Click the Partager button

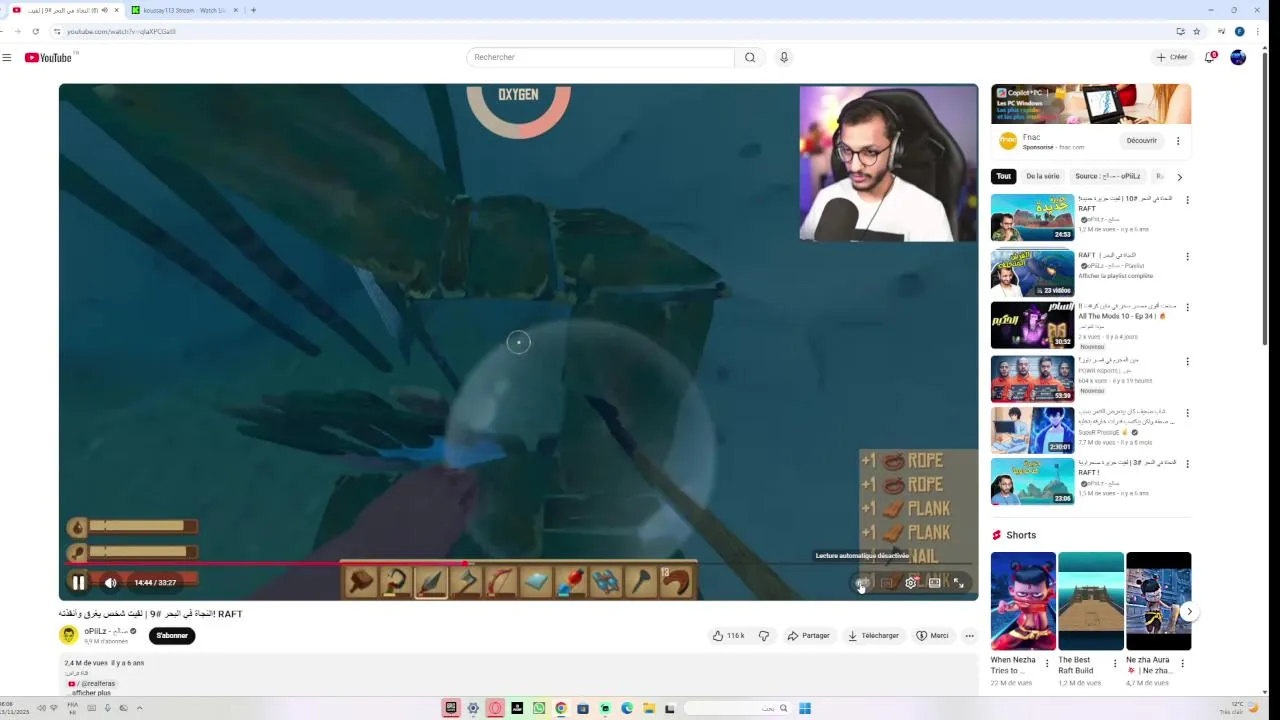[809, 636]
